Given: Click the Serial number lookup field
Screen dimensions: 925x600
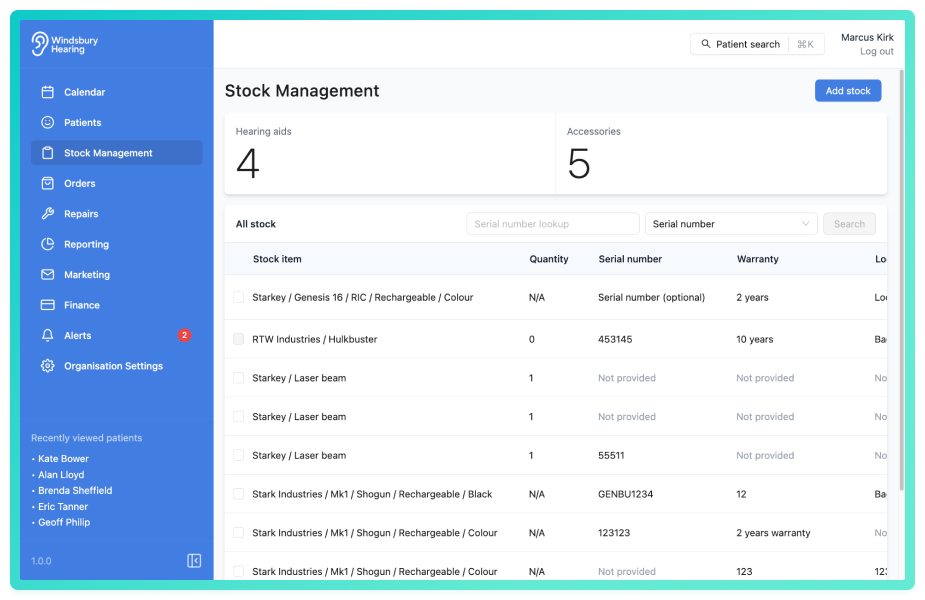Looking at the screenshot, I should [553, 224].
